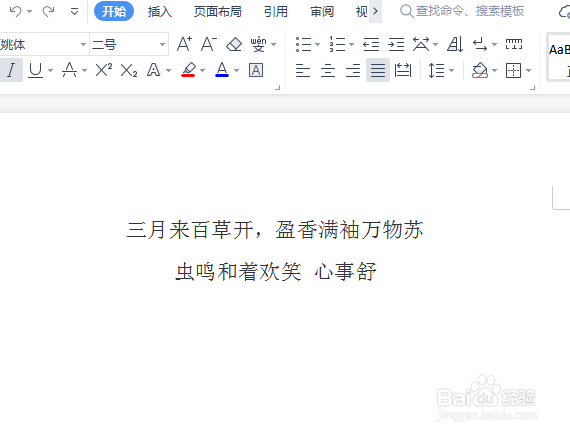Open the font color dropdown arrow
Screen dimensions: 570x436
click(237, 71)
